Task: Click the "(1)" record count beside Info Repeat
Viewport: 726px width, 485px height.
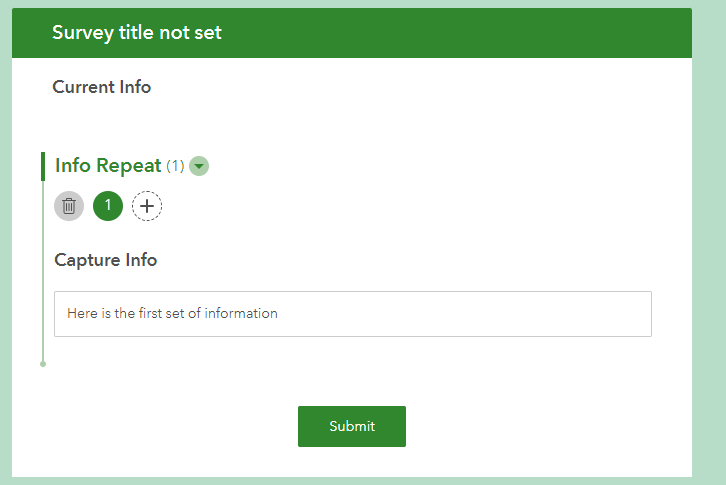Action: [x=175, y=166]
